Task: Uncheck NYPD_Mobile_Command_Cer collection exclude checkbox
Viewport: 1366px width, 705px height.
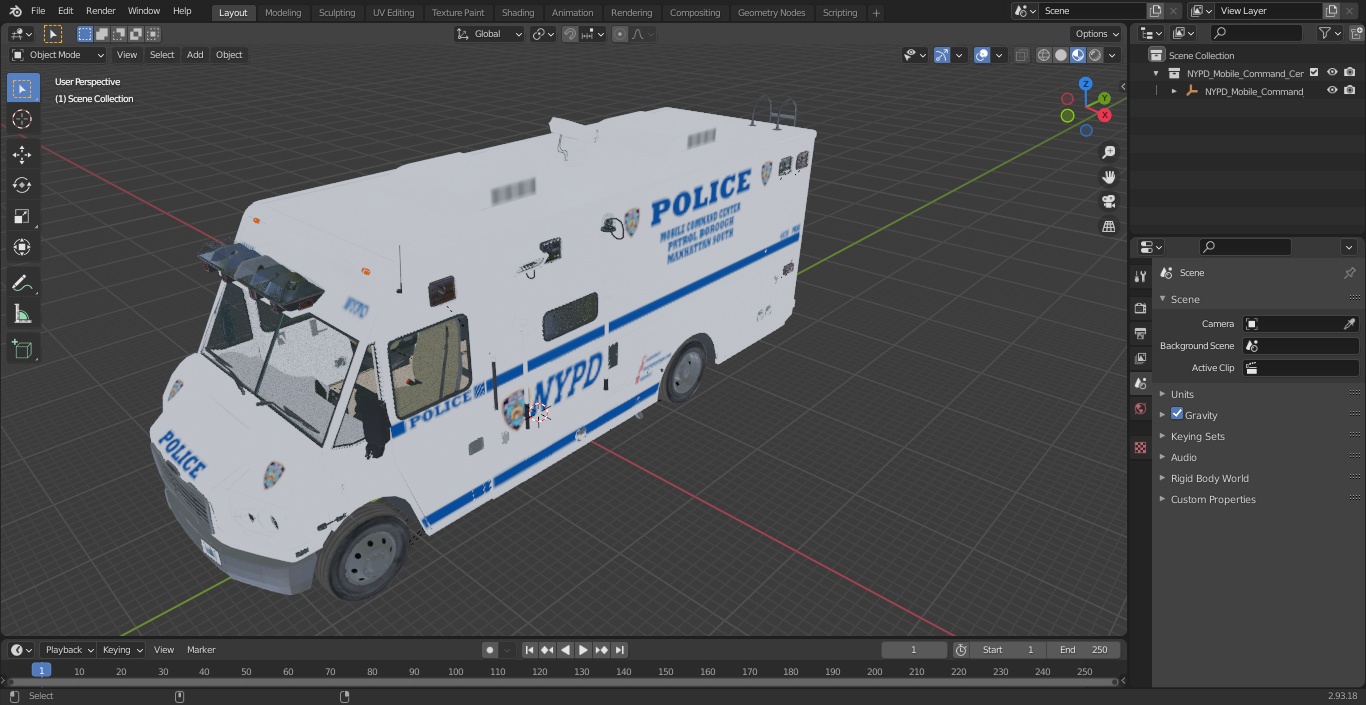Action: coord(1314,72)
